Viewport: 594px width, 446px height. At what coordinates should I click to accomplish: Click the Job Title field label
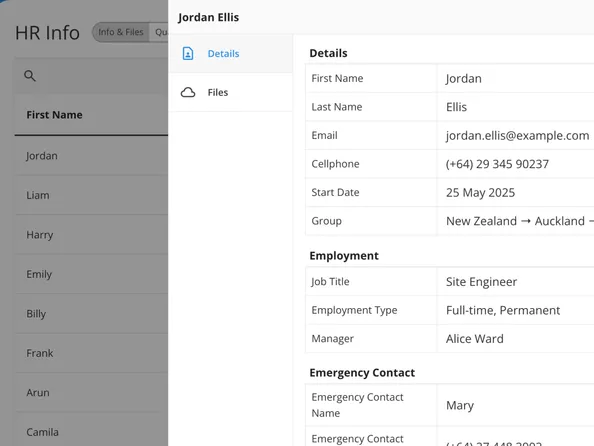click(330, 282)
